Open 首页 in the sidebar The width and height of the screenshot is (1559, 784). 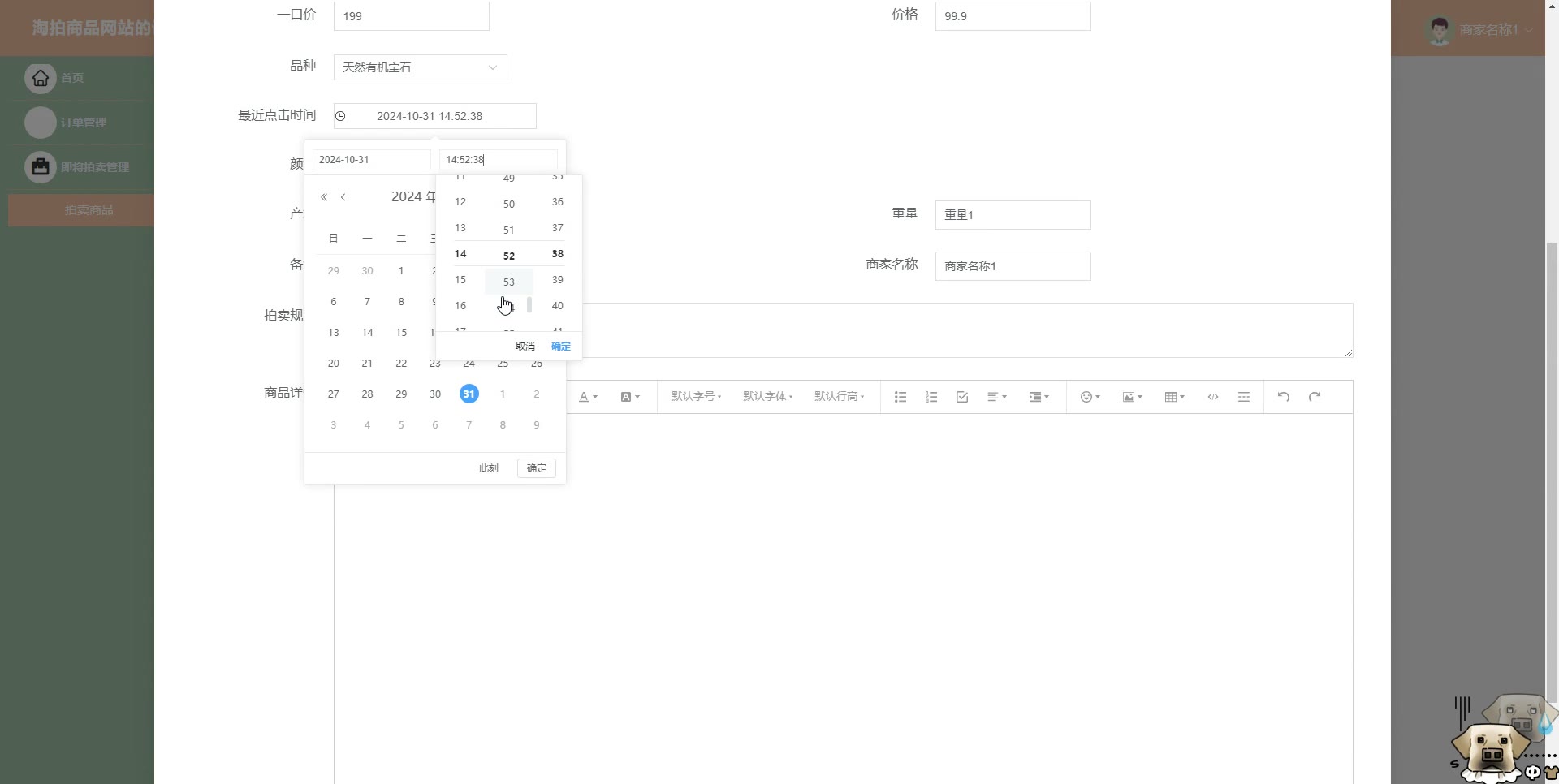(71, 78)
